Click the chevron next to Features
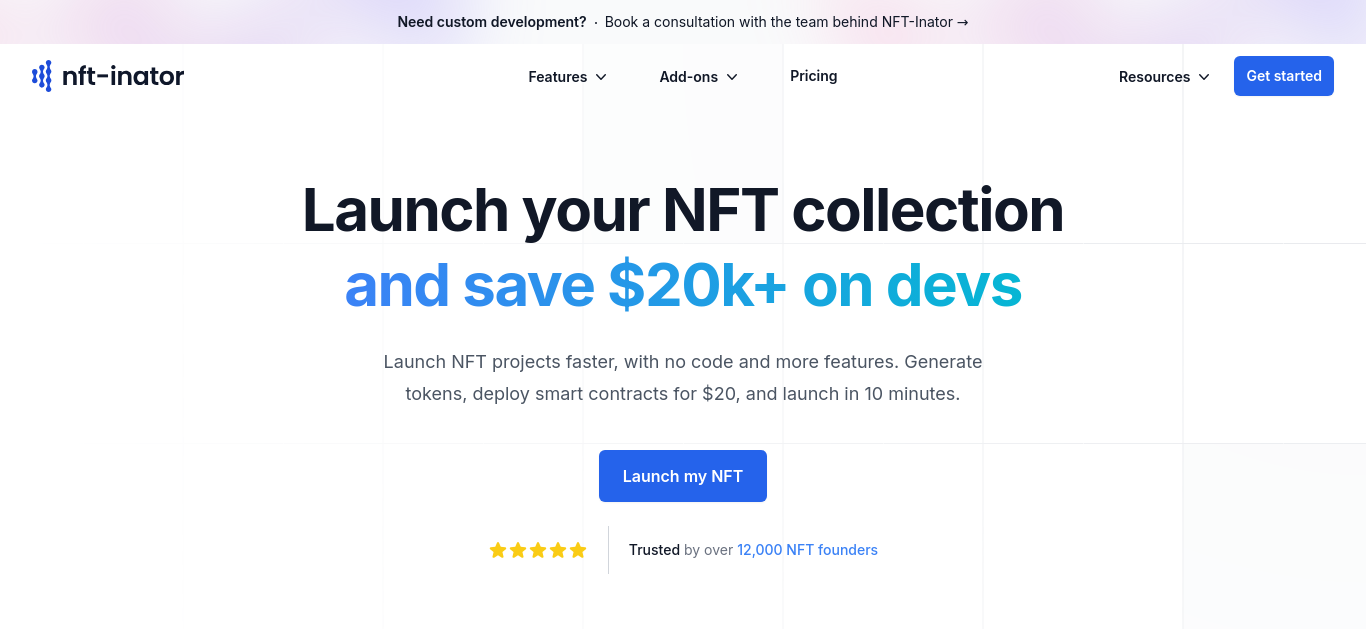This screenshot has height=629, width=1366. [x=601, y=77]
